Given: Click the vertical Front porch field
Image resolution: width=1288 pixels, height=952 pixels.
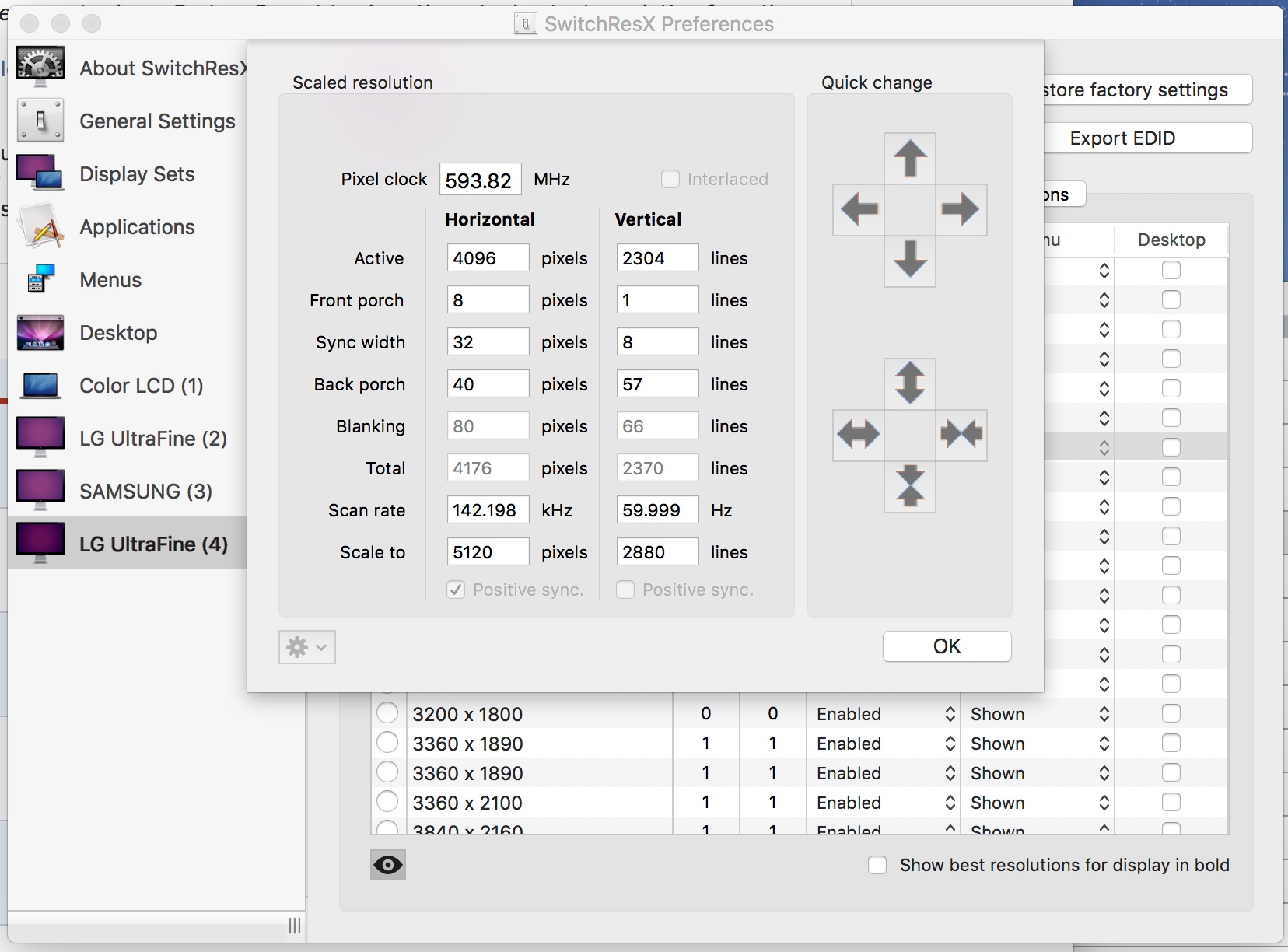Looking at the screenshot, I should tap(657, 299).
